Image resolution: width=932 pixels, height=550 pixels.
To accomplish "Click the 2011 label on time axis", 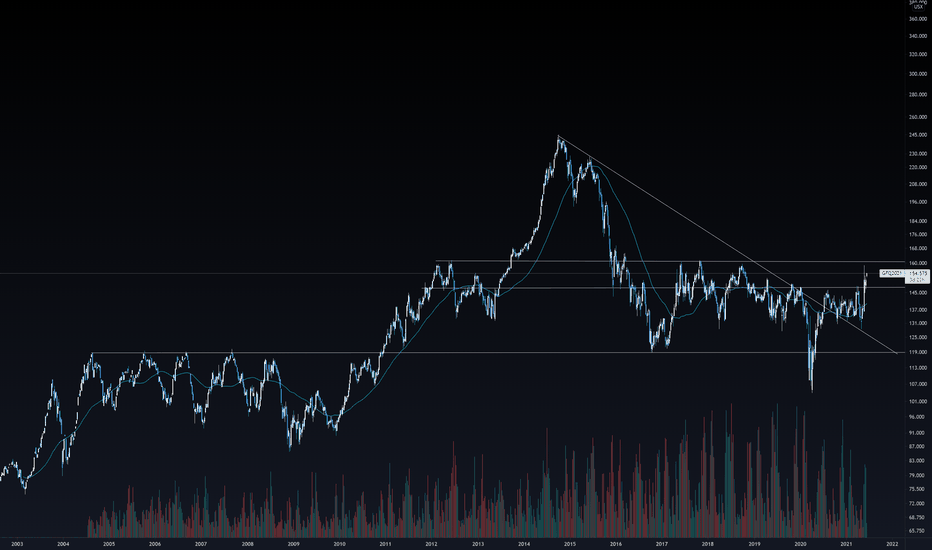I will click(x=386, y=544).
